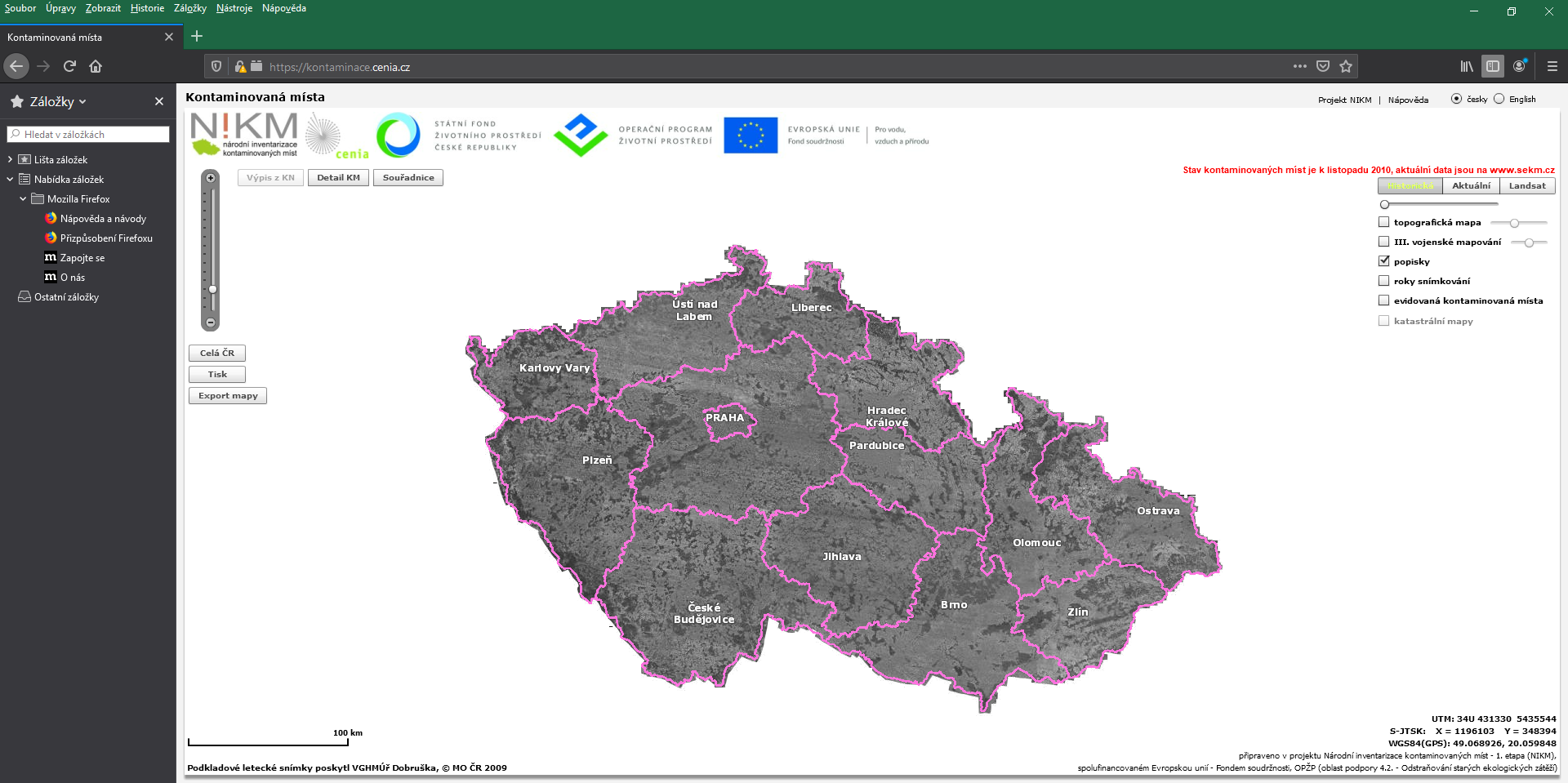Open the Záložky sidebar switcher dropdown
The height and width of the screenshot is (783, 1568).
click(57, 102)
